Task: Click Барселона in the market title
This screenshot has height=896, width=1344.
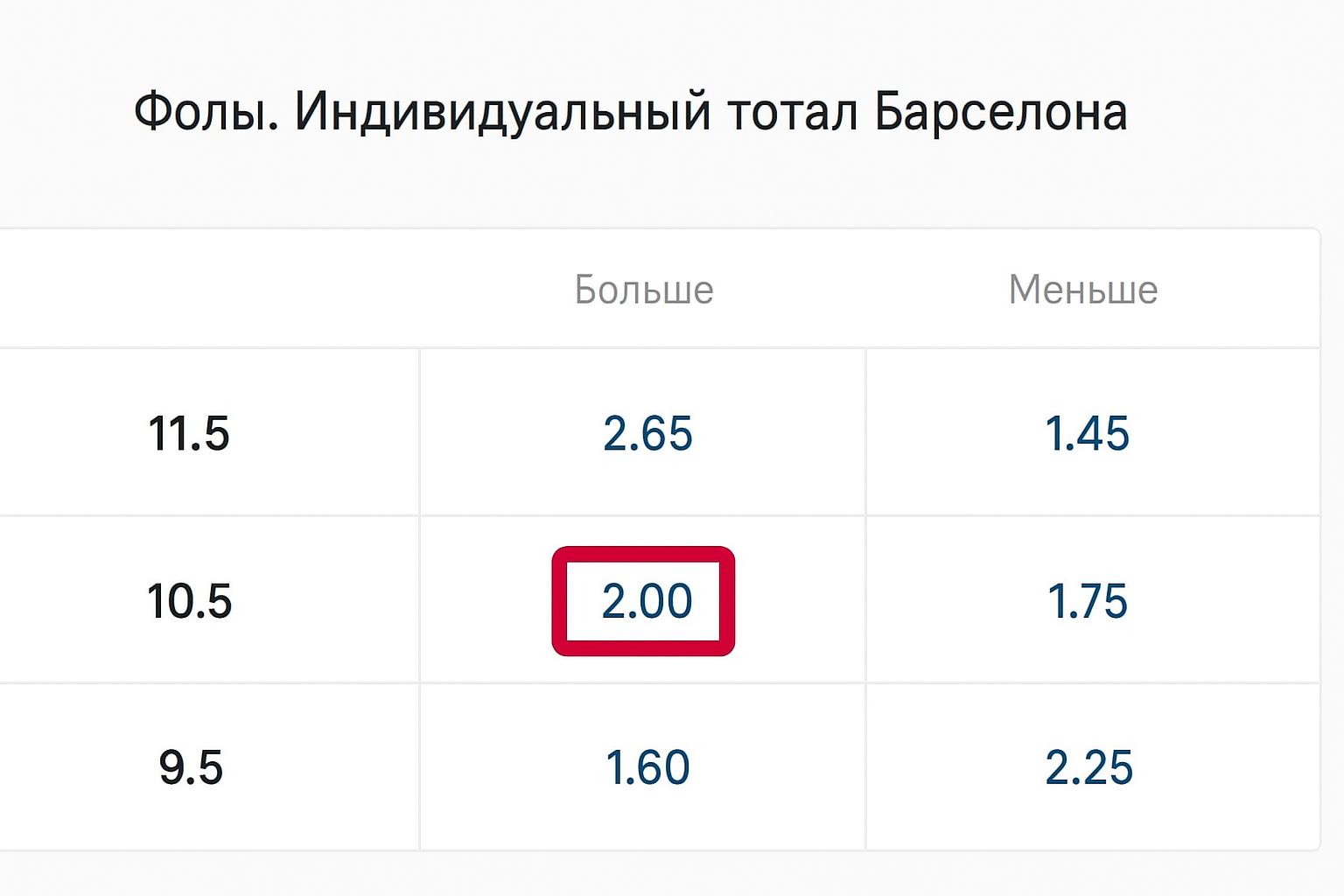Action: point(1000,112)
